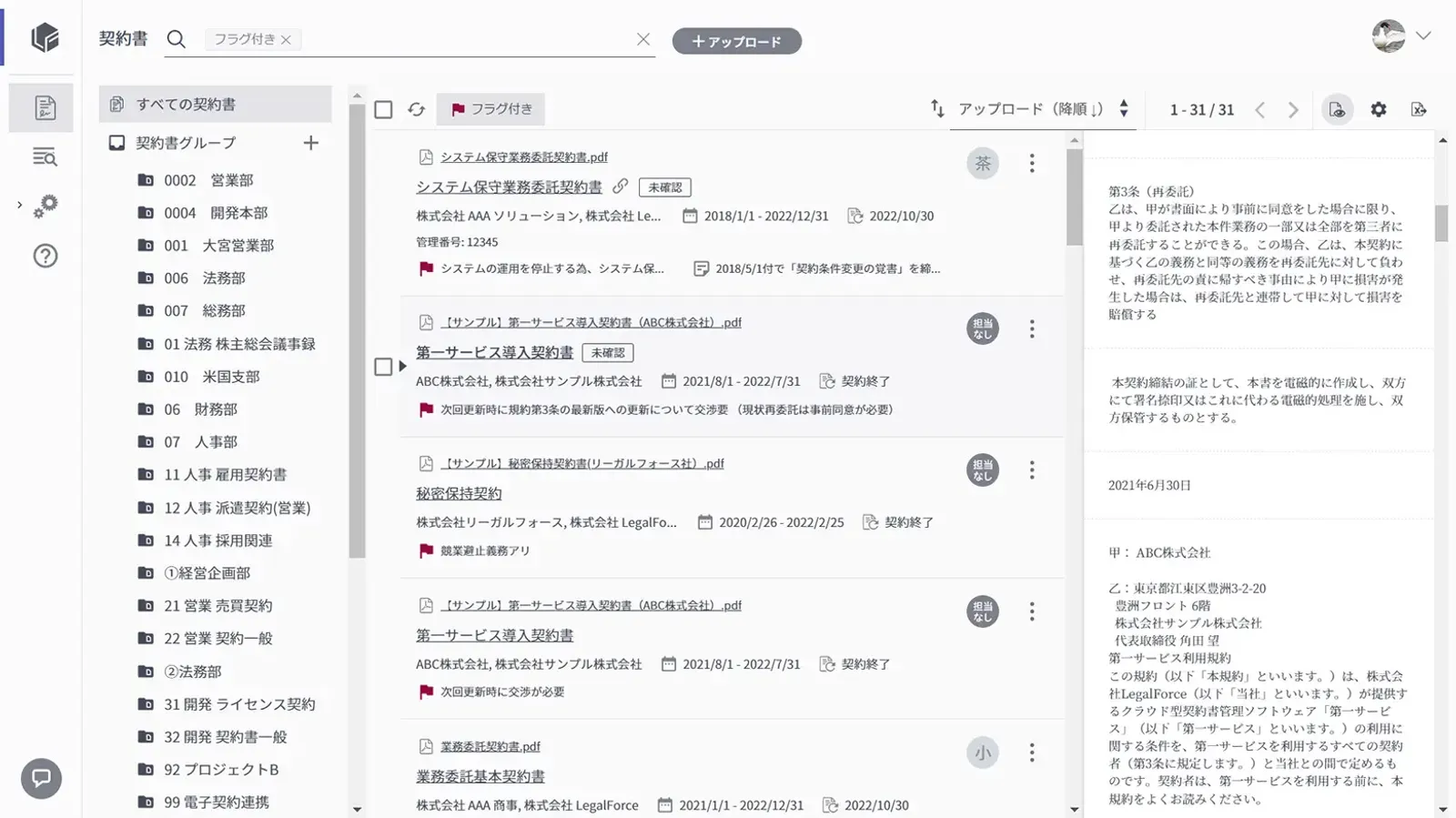Image resolution: width=1456 pixels, height=818 pixels.
Task: Expand the user profile menu chevron
Action: tap(1423, 36)
